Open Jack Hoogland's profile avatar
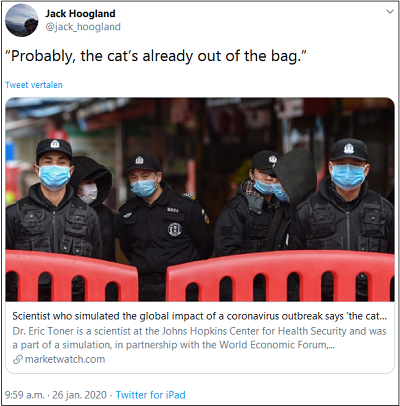400x406 pixels. [x=22, y=20]
